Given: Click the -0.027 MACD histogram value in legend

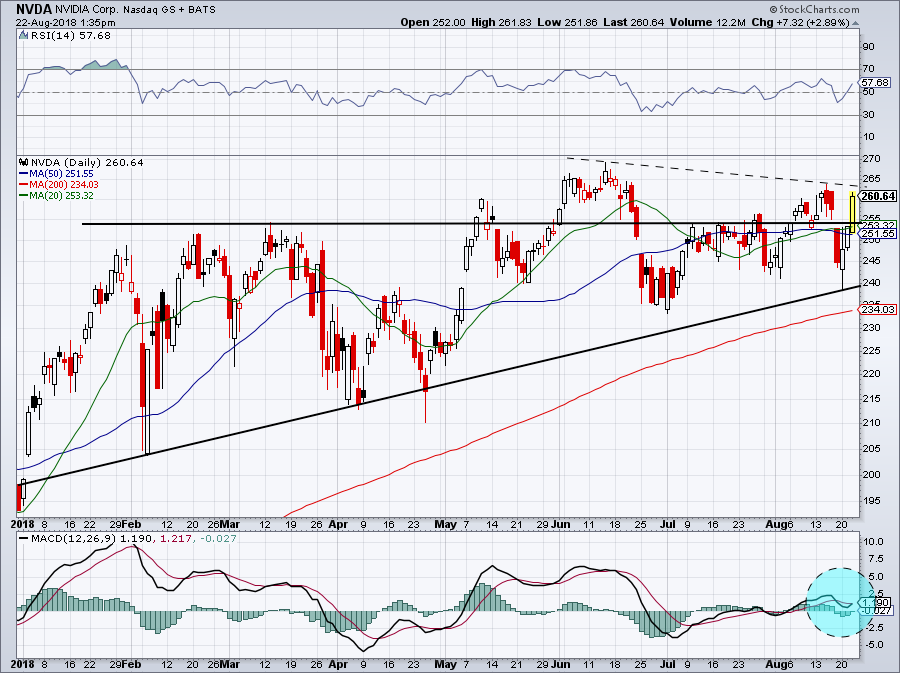Looking at the screenshot, I should 217,539.
